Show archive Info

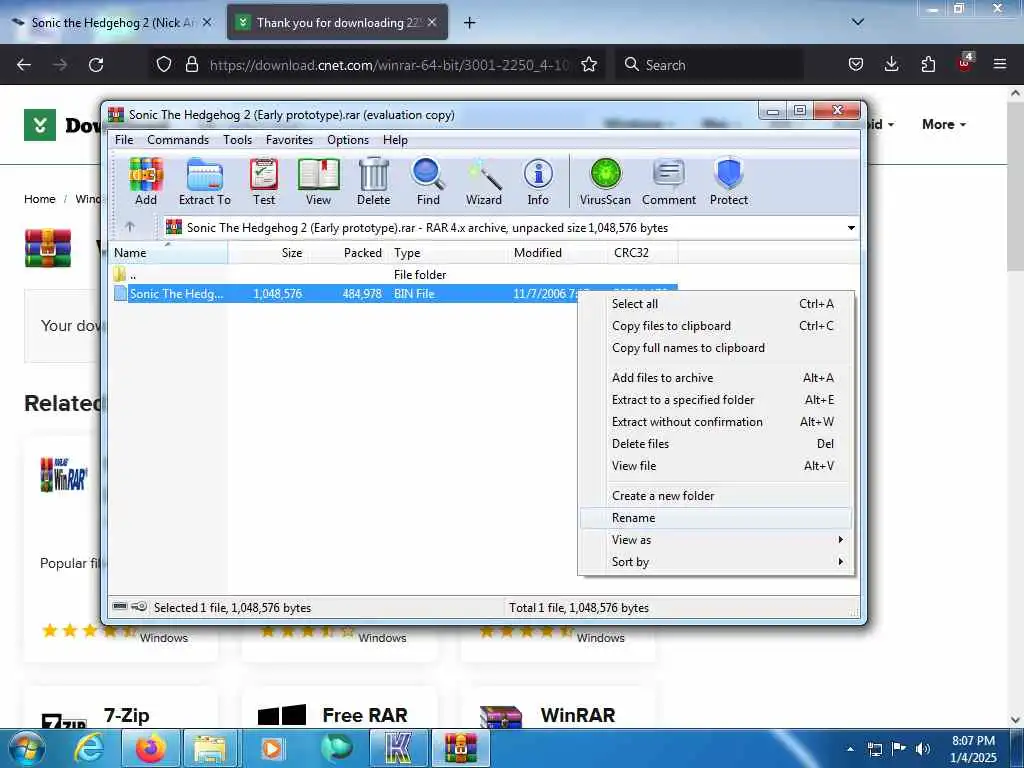[x=538, y=182]
